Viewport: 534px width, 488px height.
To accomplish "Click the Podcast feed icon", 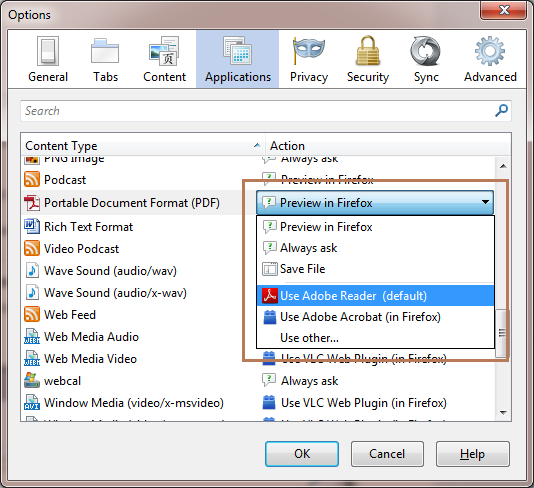I will tap(32, 179).
